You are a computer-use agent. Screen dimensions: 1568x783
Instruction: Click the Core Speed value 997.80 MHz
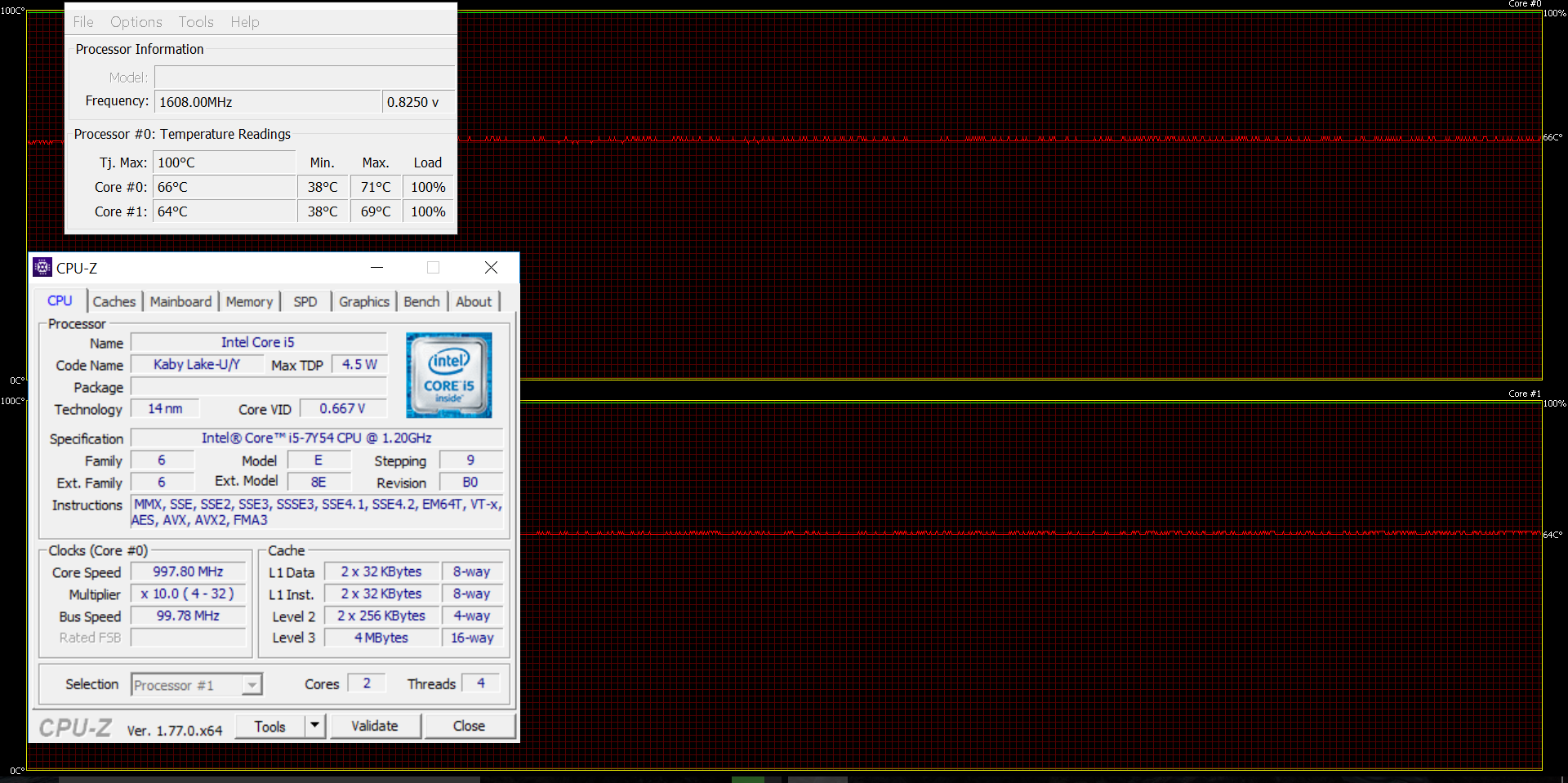pyautogui.click(x=188, y=572)
